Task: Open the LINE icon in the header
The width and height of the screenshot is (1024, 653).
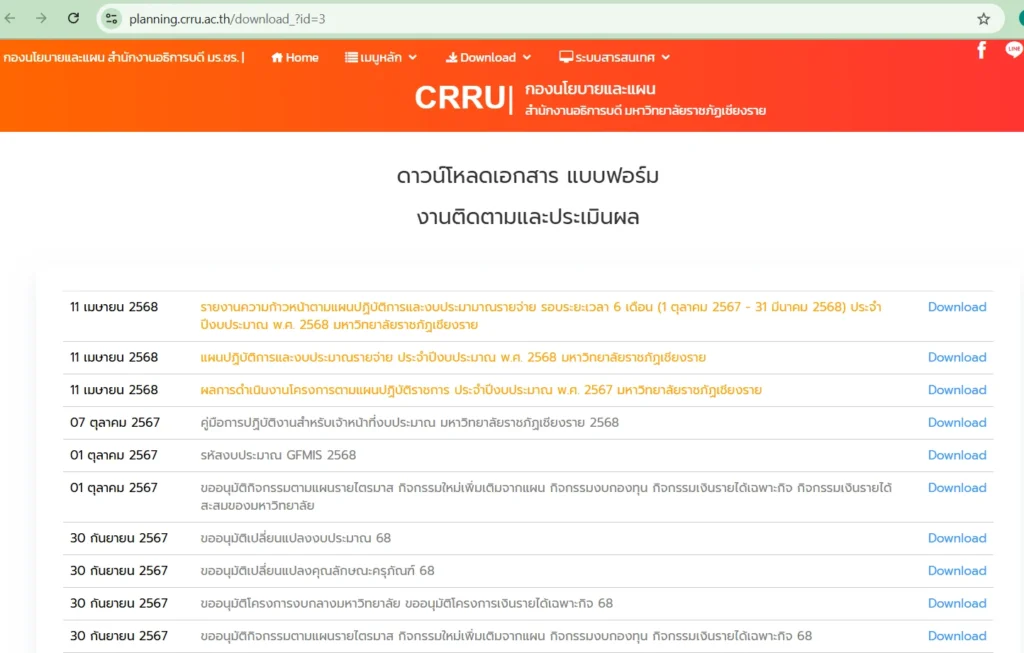Action: click(1014, 50)
